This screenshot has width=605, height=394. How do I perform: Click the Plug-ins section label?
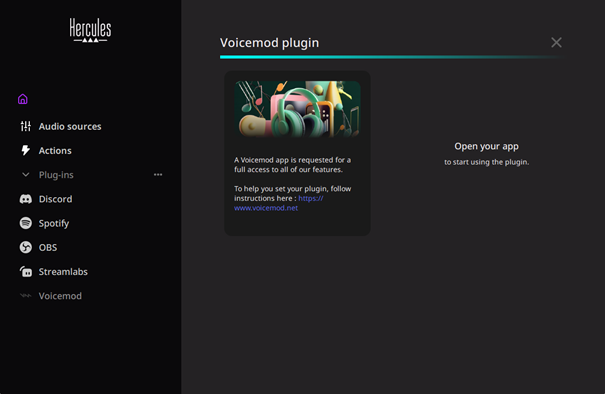[56, 175]
